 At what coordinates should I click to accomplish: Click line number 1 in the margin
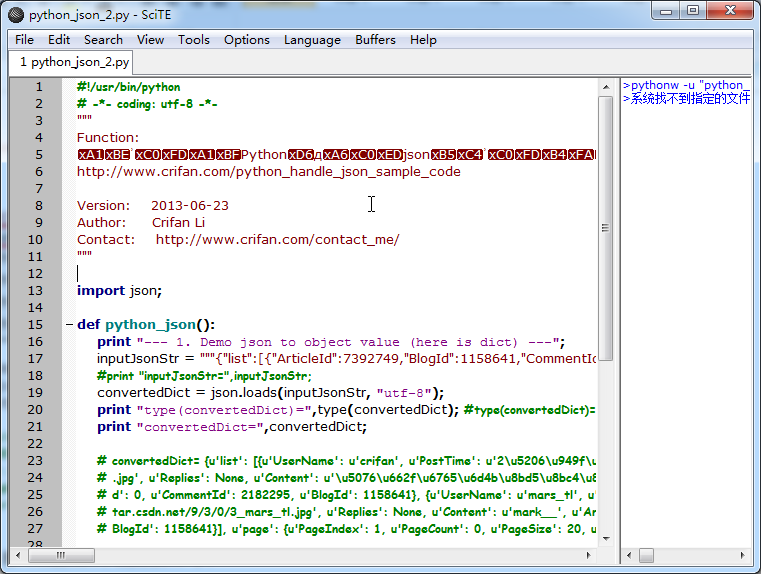click(x=39, y=87)
